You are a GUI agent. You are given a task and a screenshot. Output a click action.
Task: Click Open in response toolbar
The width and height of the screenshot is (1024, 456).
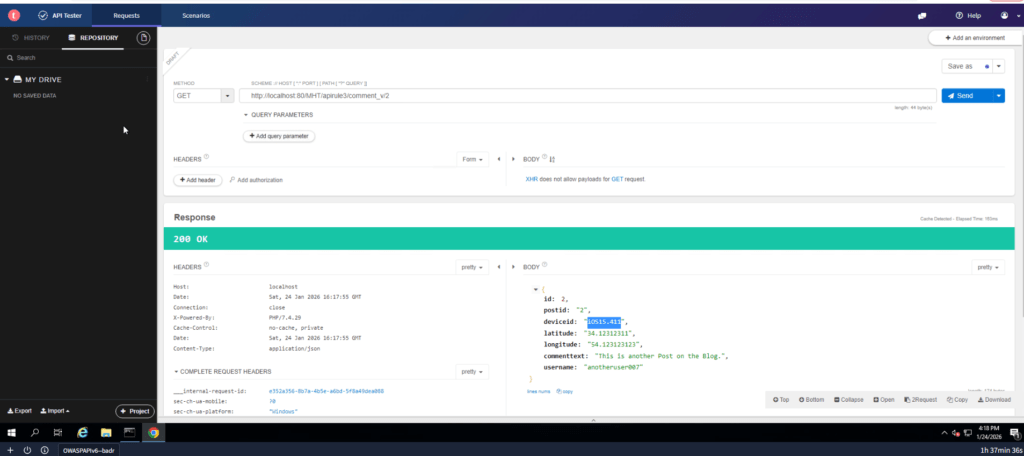coord(884,400)
